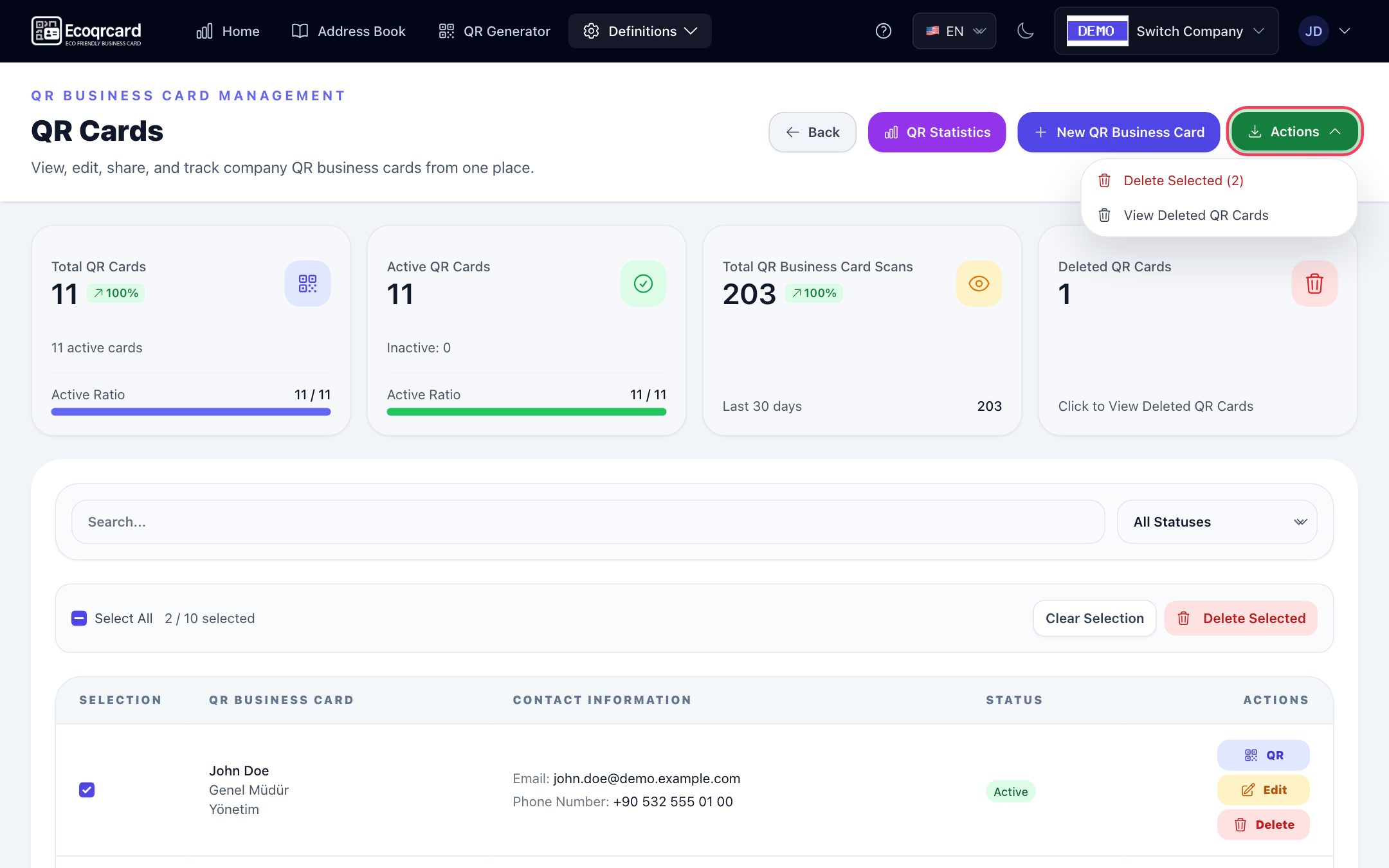This screenshot has height=868, width=1389.
Task: Click the Search input field
Action: click(588, 521)
